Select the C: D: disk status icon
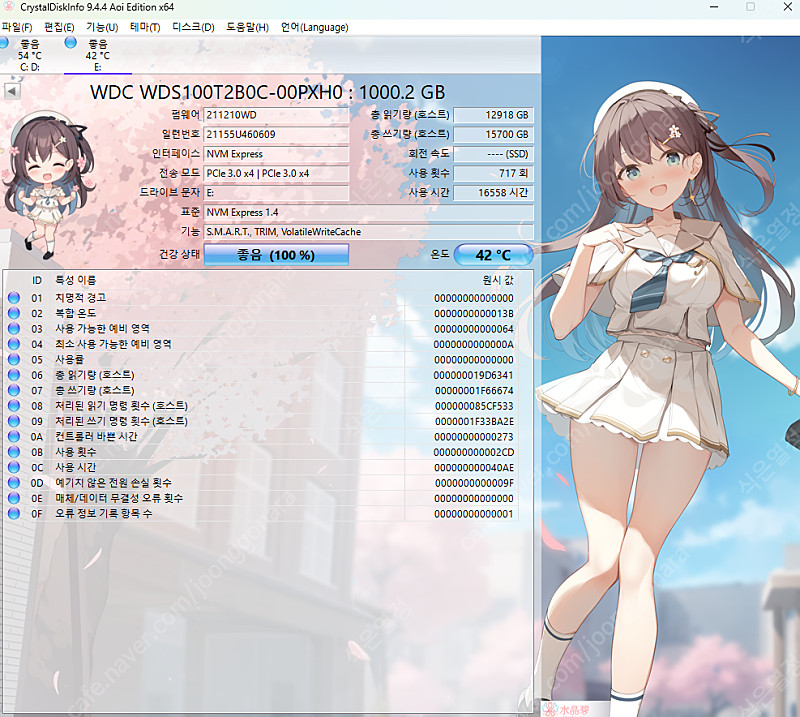This screenshot has height=717, width=800. [5, 45]
